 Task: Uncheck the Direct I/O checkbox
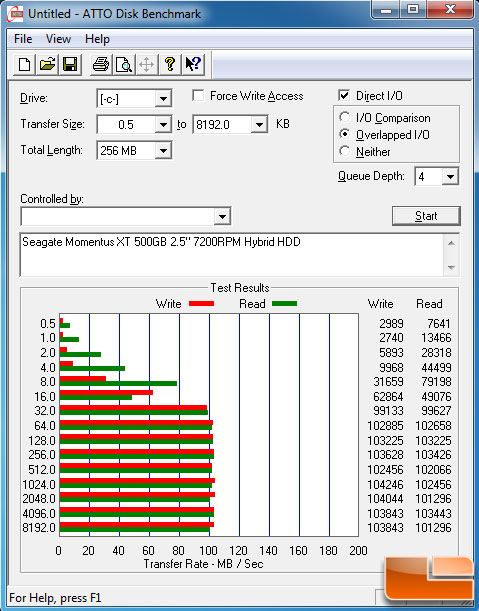344,95
